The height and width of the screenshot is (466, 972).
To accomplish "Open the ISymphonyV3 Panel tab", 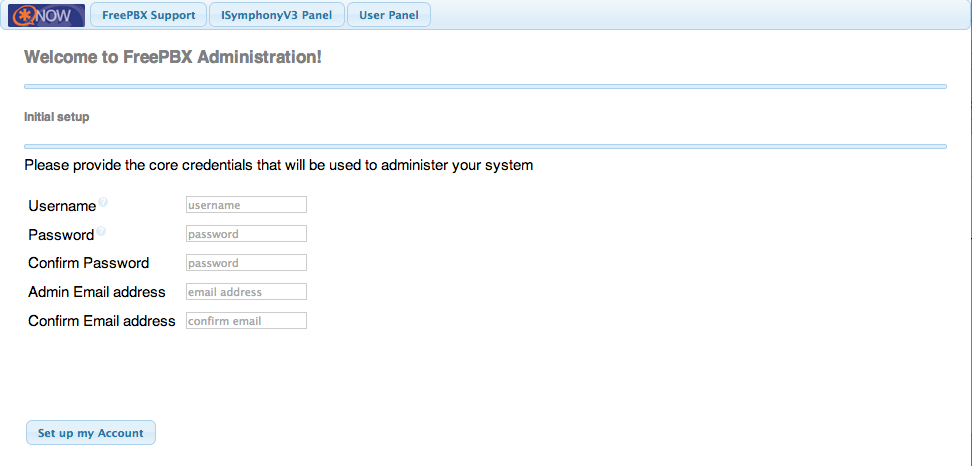I will pyautogui.click(x=276, y=15).
